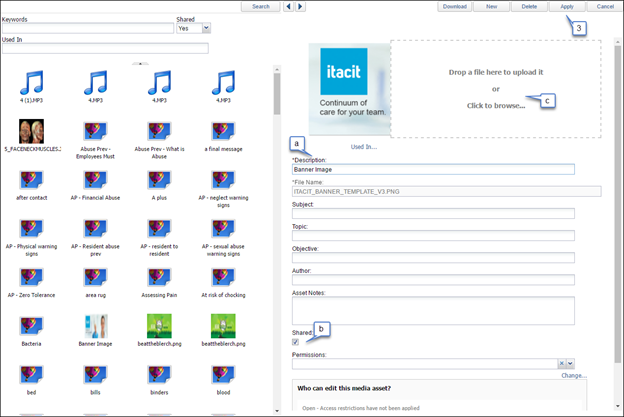Click the previous arrow icon beside Search
624x417 pixels.
click(x=288, y=6)
